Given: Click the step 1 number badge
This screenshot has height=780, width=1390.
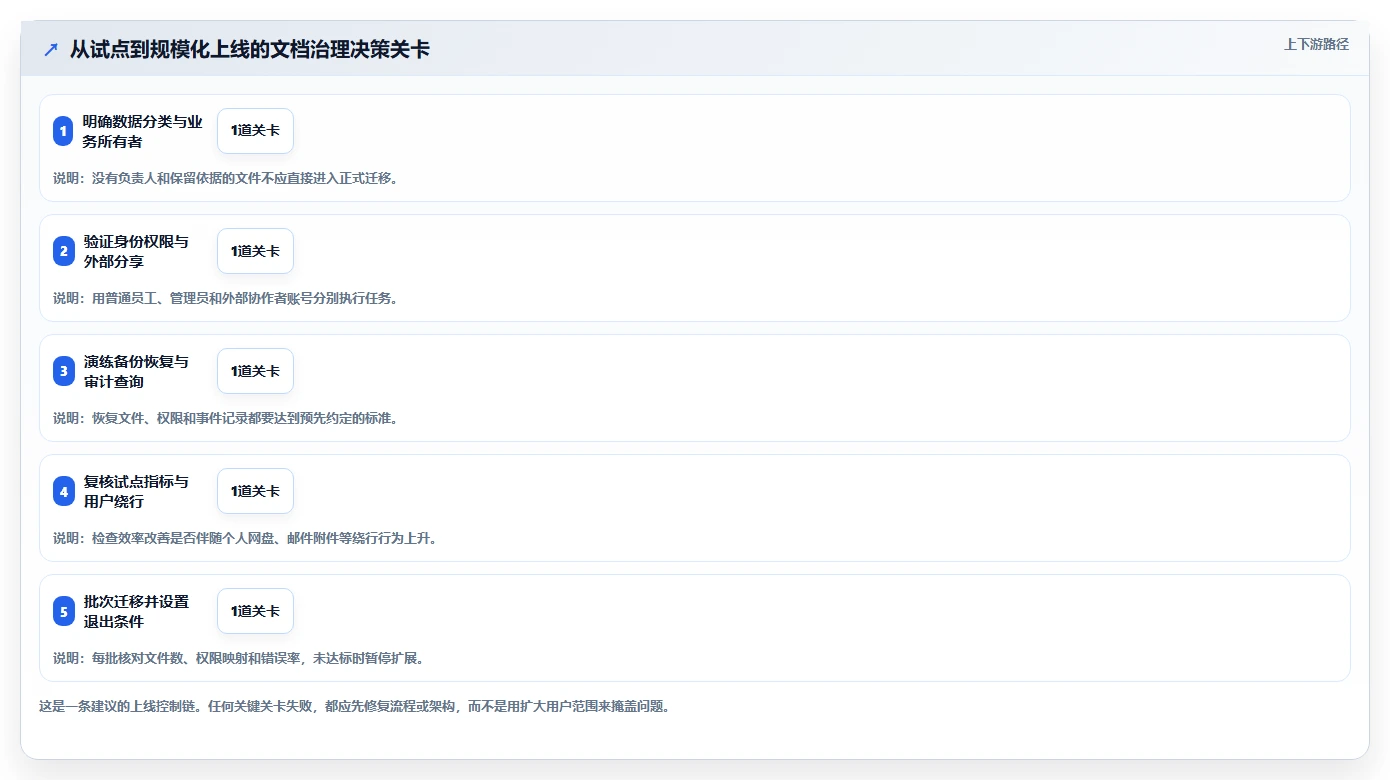Looking at the screenshot, I should (x=63, y=131).
